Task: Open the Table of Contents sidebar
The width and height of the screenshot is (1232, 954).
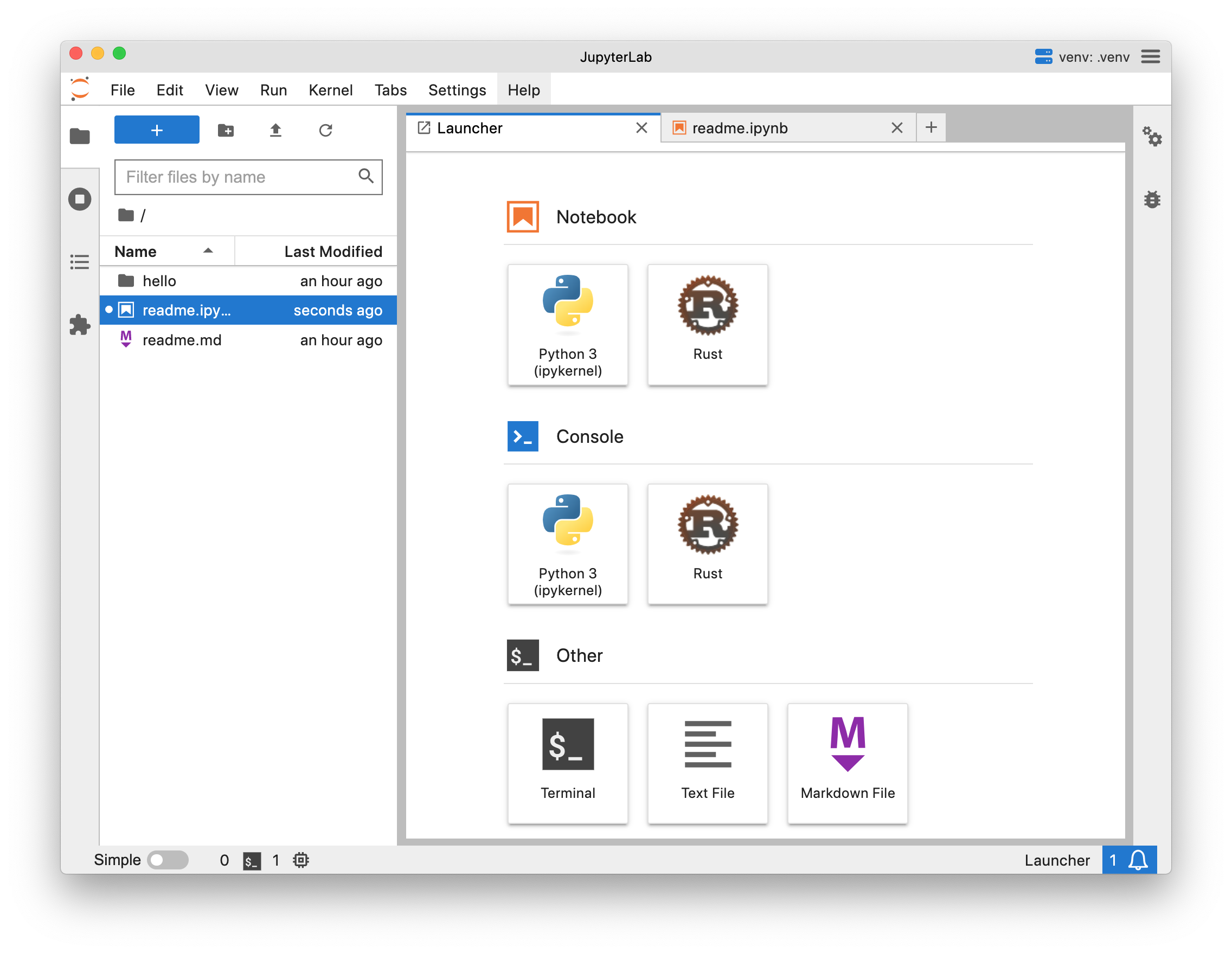Action: point(80,262)
